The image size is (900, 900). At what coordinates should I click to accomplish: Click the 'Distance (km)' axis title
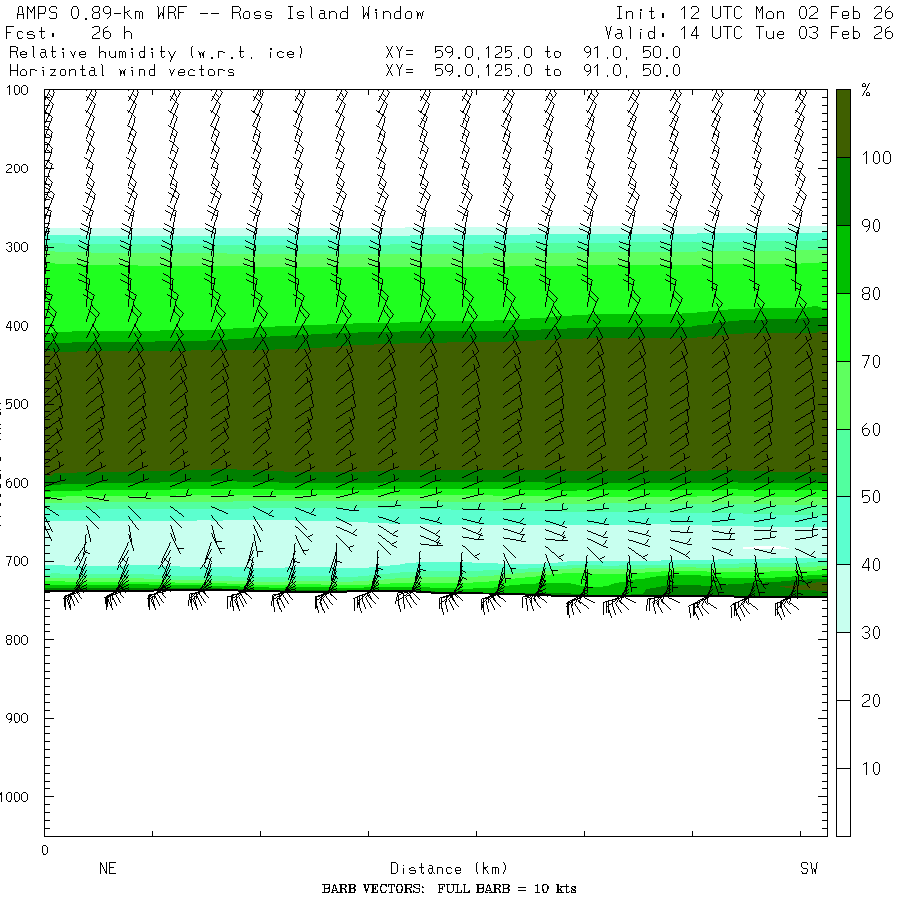(449, 869)
